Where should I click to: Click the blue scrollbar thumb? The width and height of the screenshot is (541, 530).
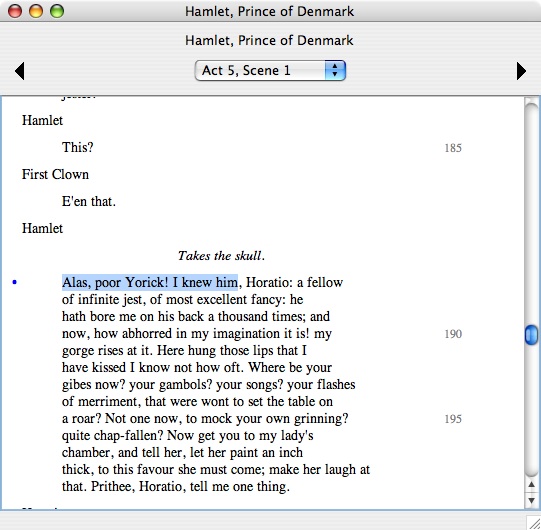click(531, 335)
